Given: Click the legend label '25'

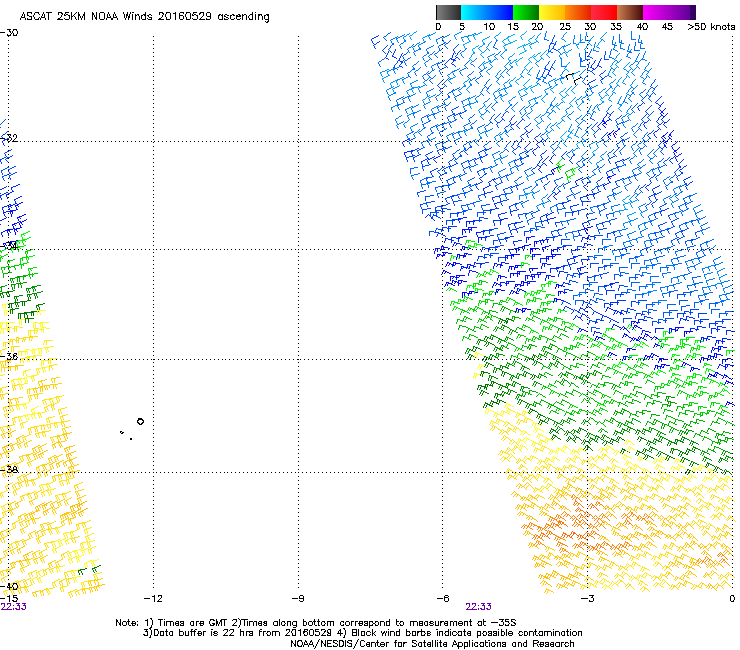Looking at the screenshot, I should click(565, 27).
